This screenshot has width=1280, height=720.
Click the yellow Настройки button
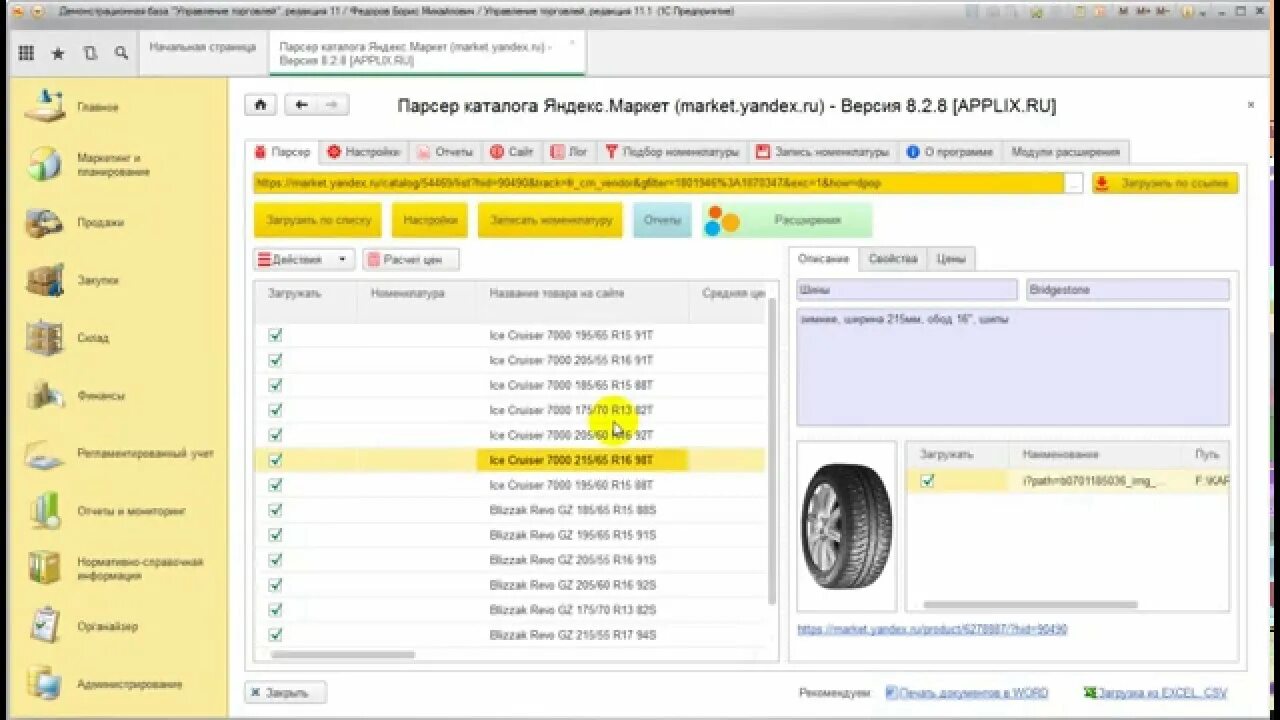(x=430, y=220)
